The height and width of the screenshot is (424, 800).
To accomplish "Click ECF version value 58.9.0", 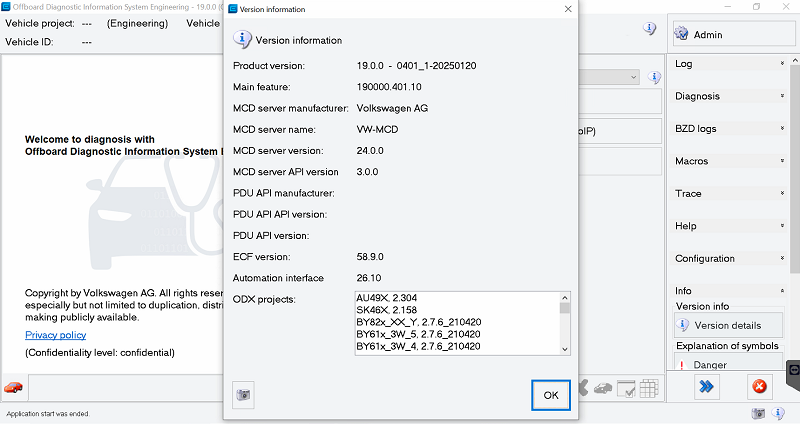I will pos(370,257).
